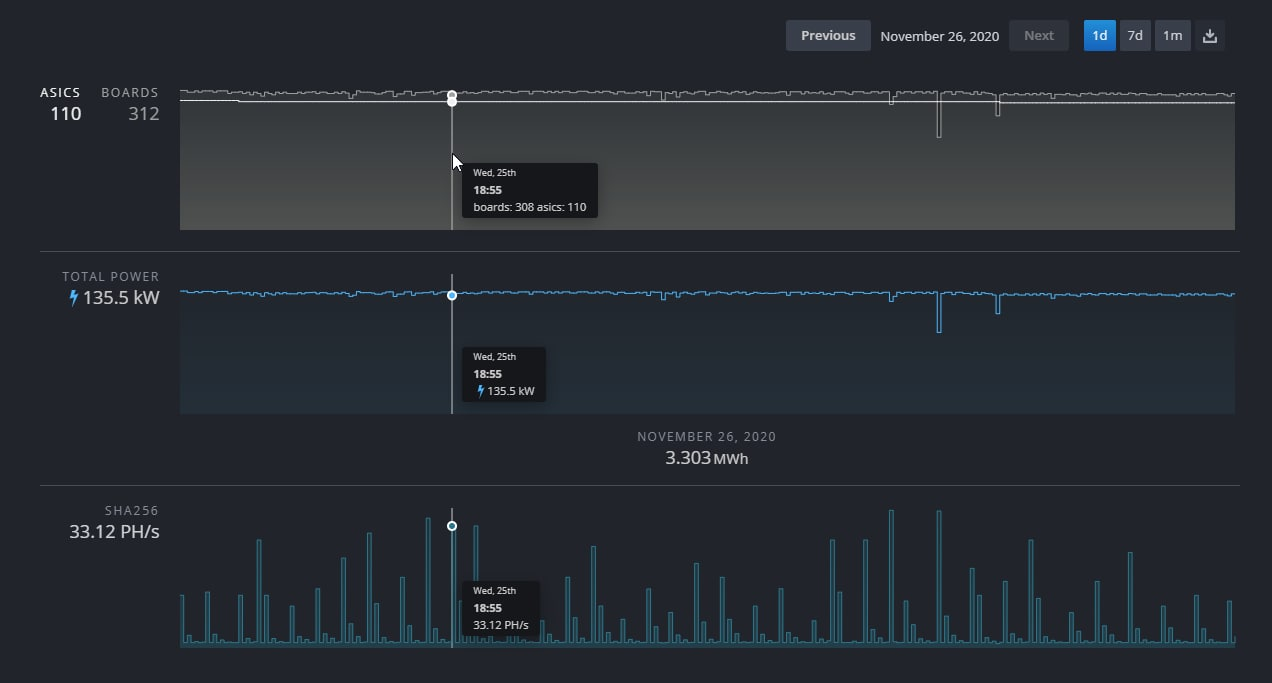Click the 33.12 PH/s hashrate tooltip

click(501, 608)
